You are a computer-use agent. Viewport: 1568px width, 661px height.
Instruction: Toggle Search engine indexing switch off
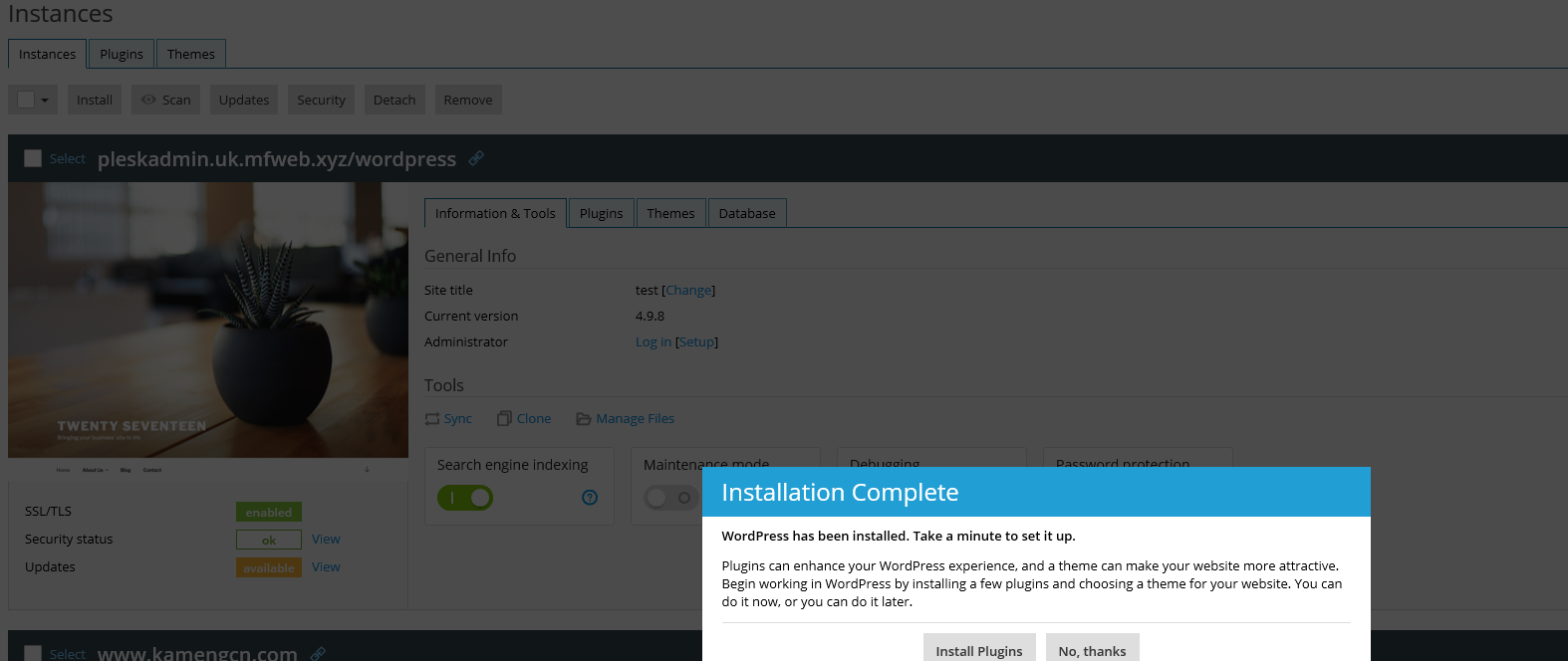(465, 497)
